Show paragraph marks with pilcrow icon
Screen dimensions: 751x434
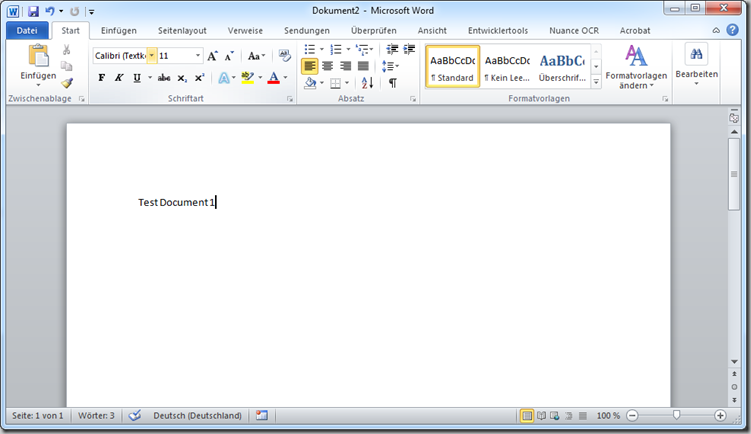pyautogui.click(x=393, y=83)
